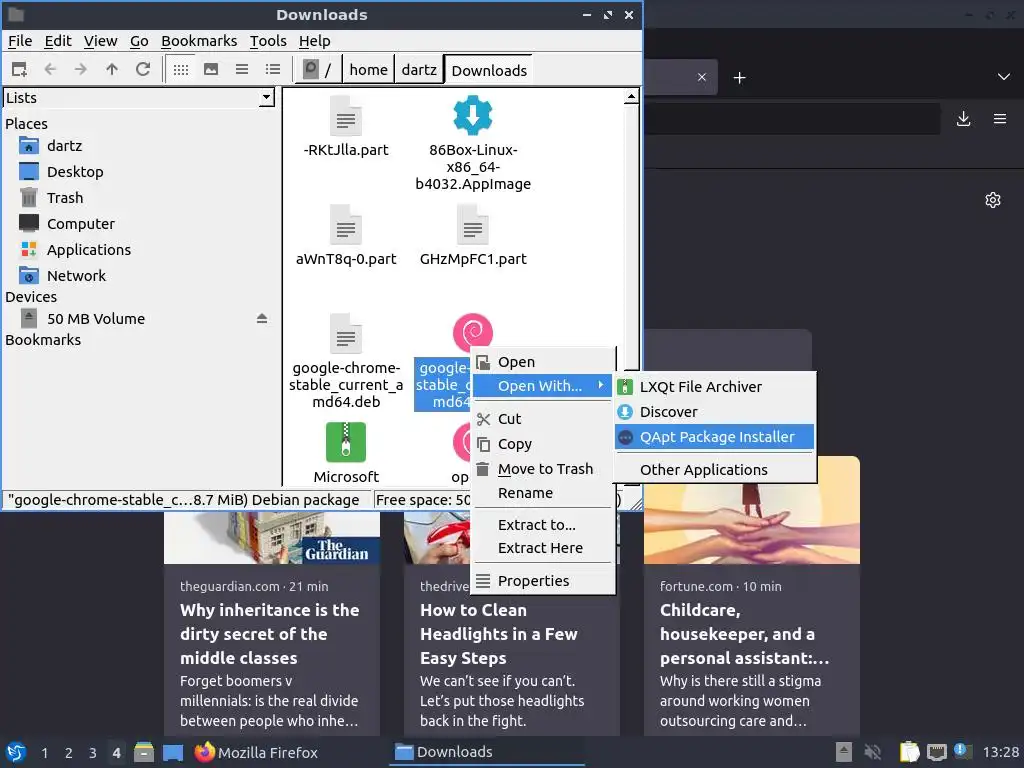
Task: Select the 86Box AppImage file icon
Action: (x=473, y=116)
